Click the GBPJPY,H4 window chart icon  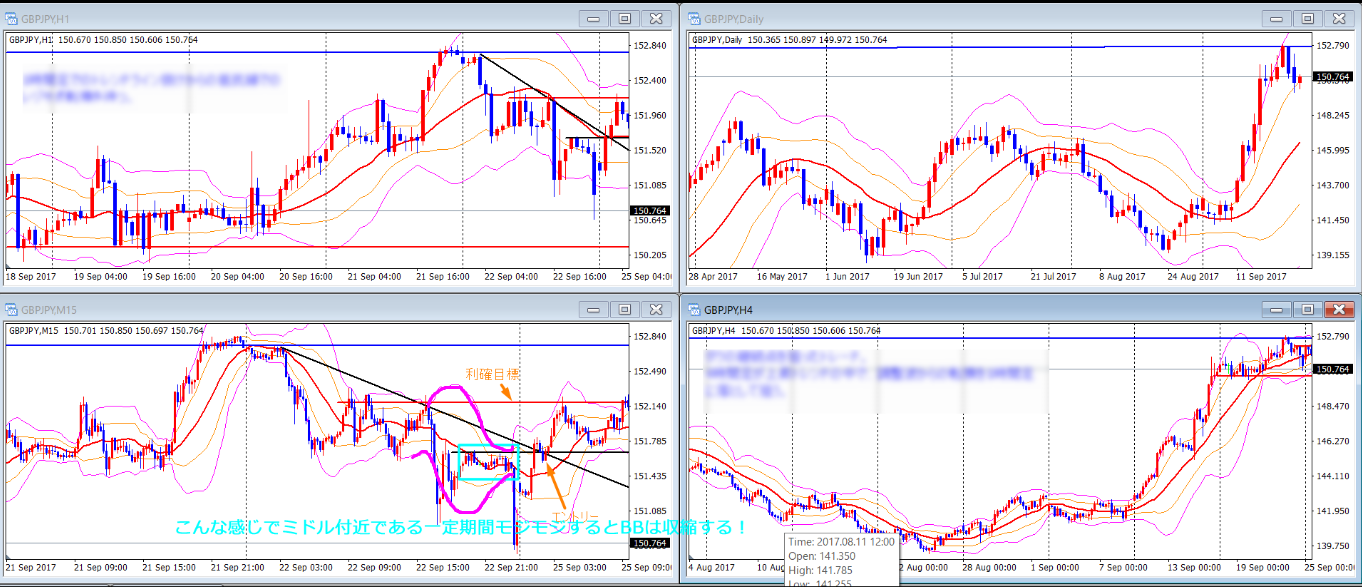pyautogui.click(x=694, y=309)
